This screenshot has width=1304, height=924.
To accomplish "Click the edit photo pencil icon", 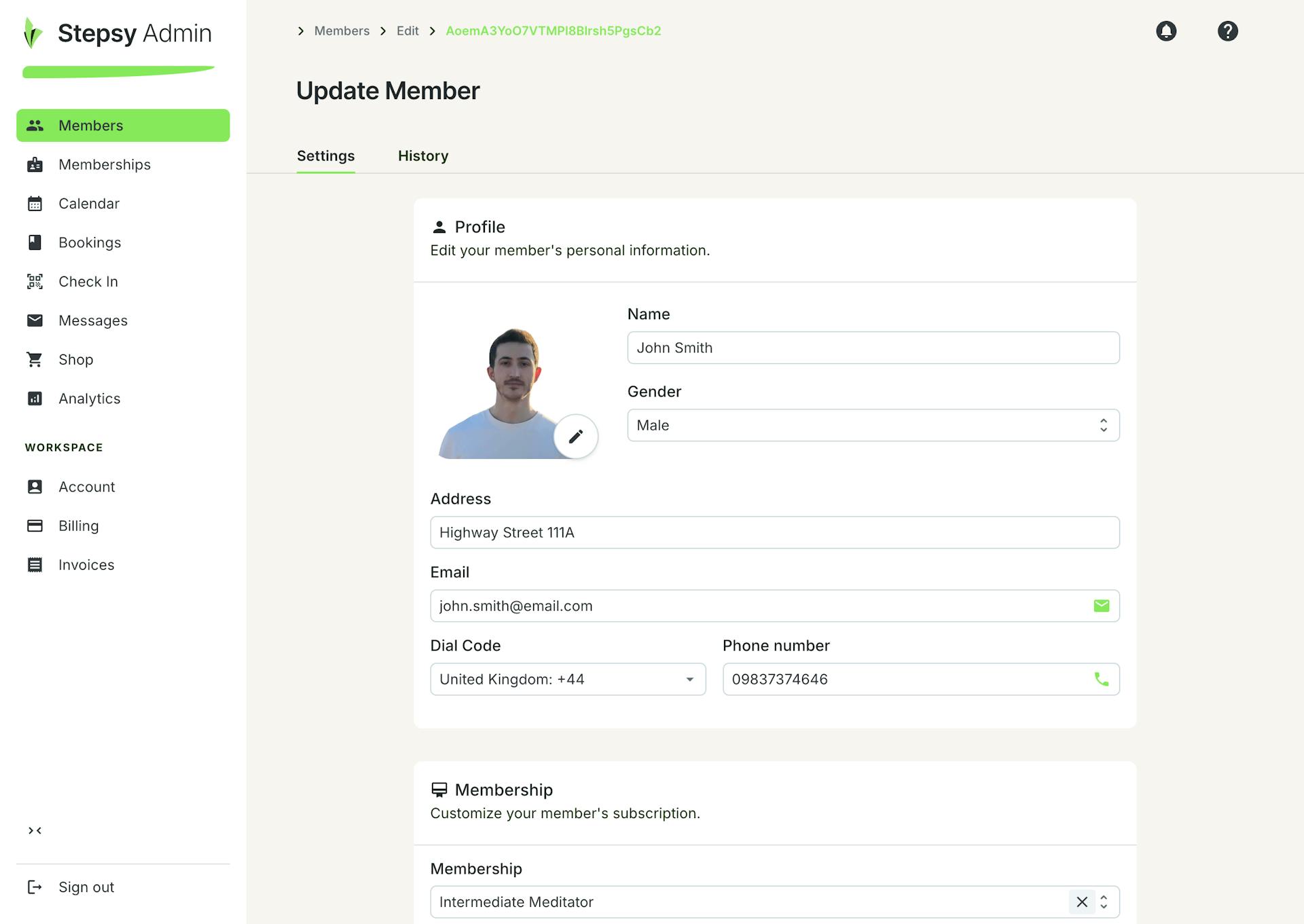I will coord(575,436).
